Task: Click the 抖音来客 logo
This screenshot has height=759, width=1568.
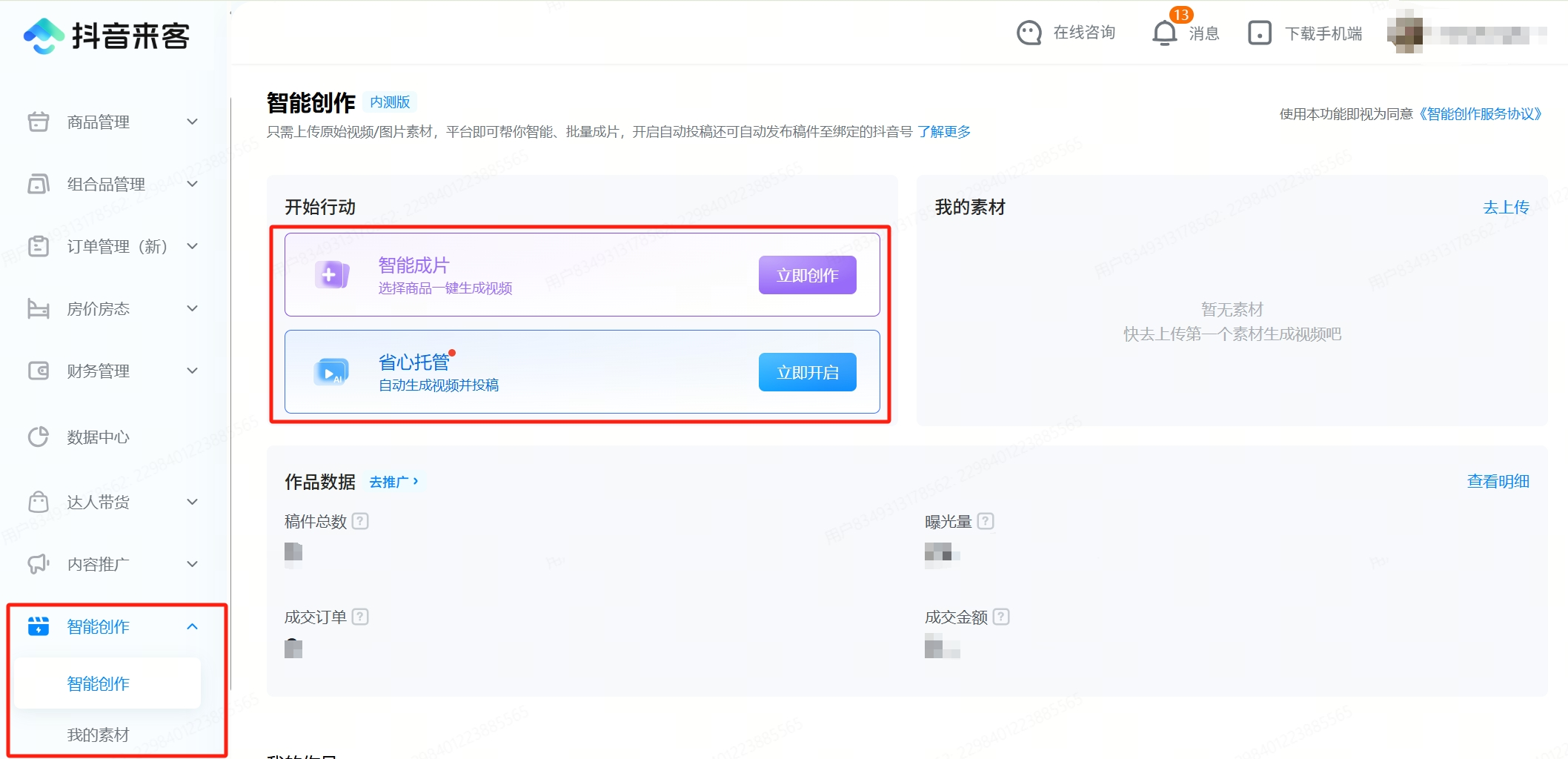Action: [x=106, y=36]
